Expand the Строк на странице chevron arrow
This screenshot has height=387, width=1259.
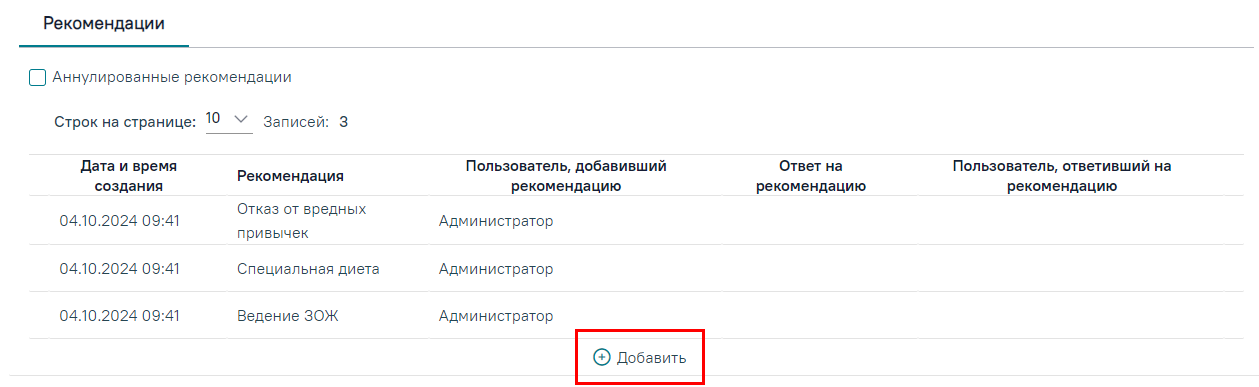pos(241,120)
